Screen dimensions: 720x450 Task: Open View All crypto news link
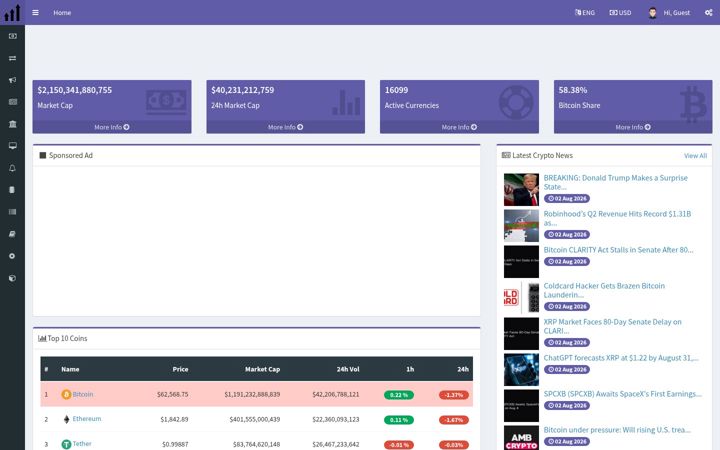(695, 156)
